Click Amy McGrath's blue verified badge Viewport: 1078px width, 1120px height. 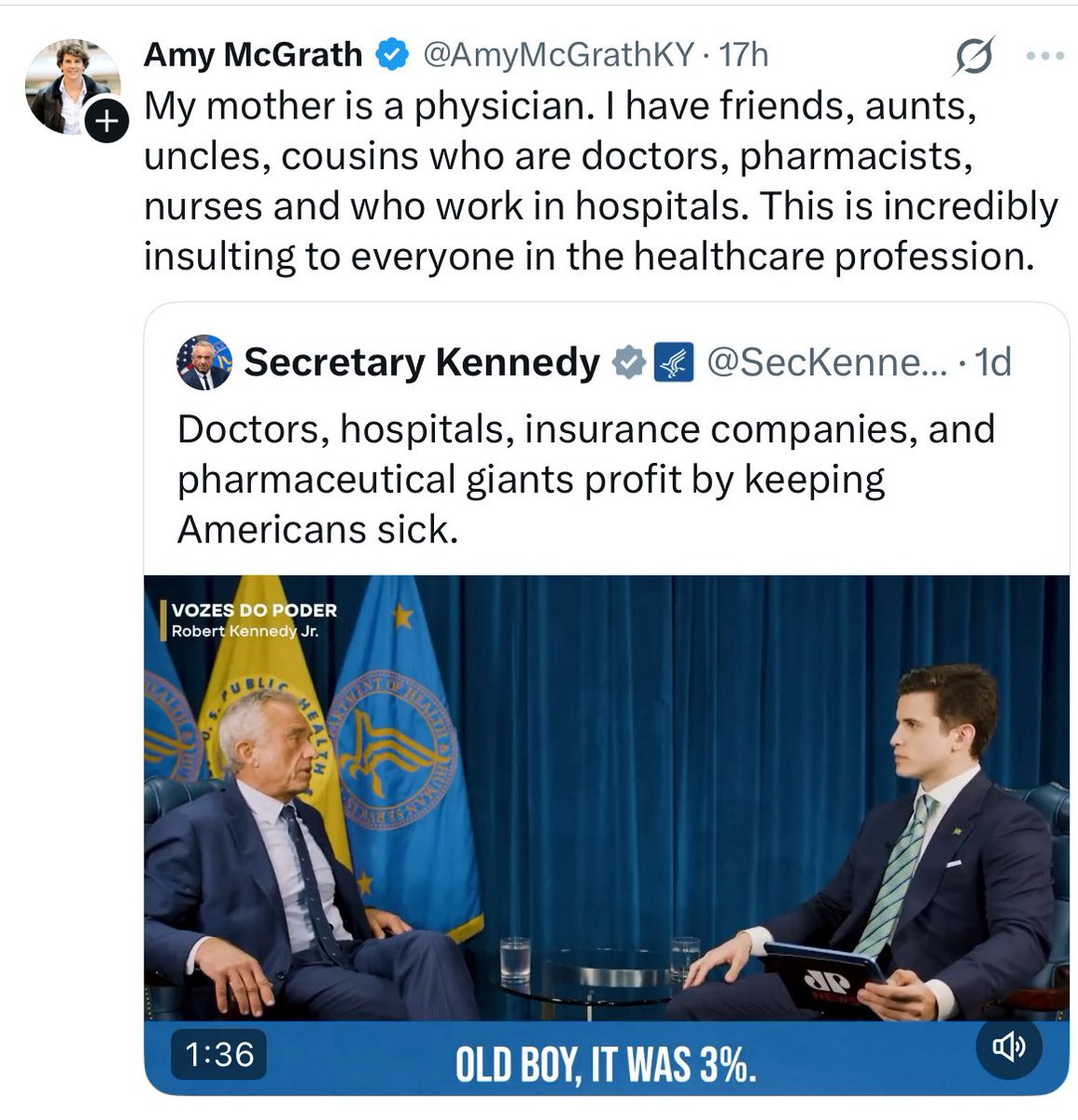coord(391,55)
